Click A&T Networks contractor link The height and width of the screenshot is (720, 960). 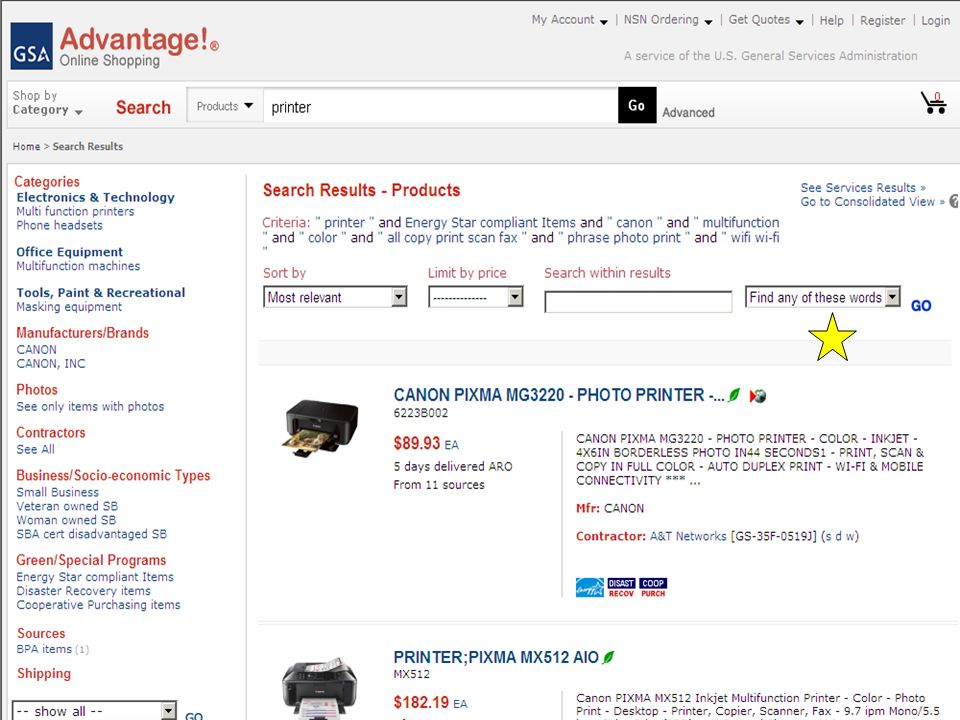pos(688,536)
